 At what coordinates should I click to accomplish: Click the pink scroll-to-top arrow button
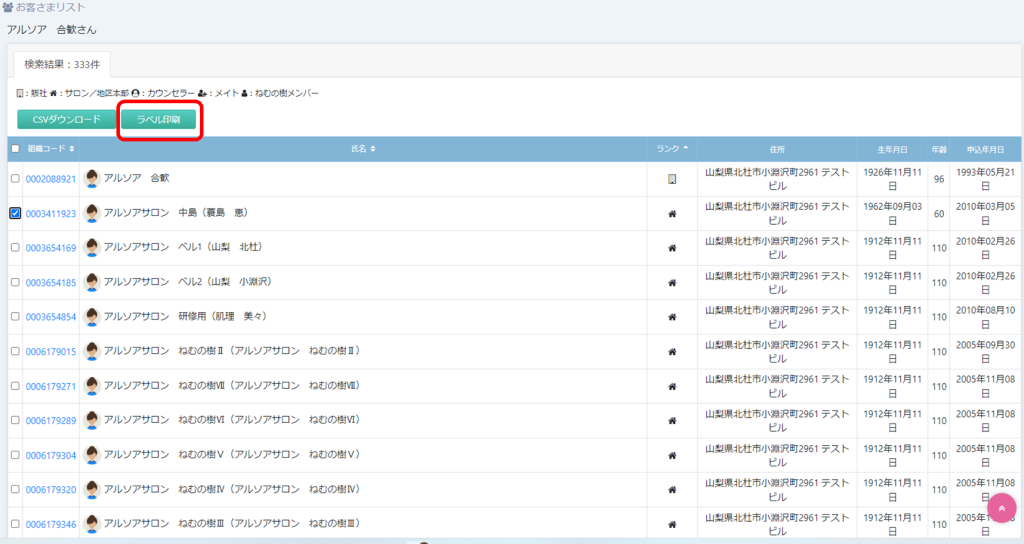click(1001, 509)
